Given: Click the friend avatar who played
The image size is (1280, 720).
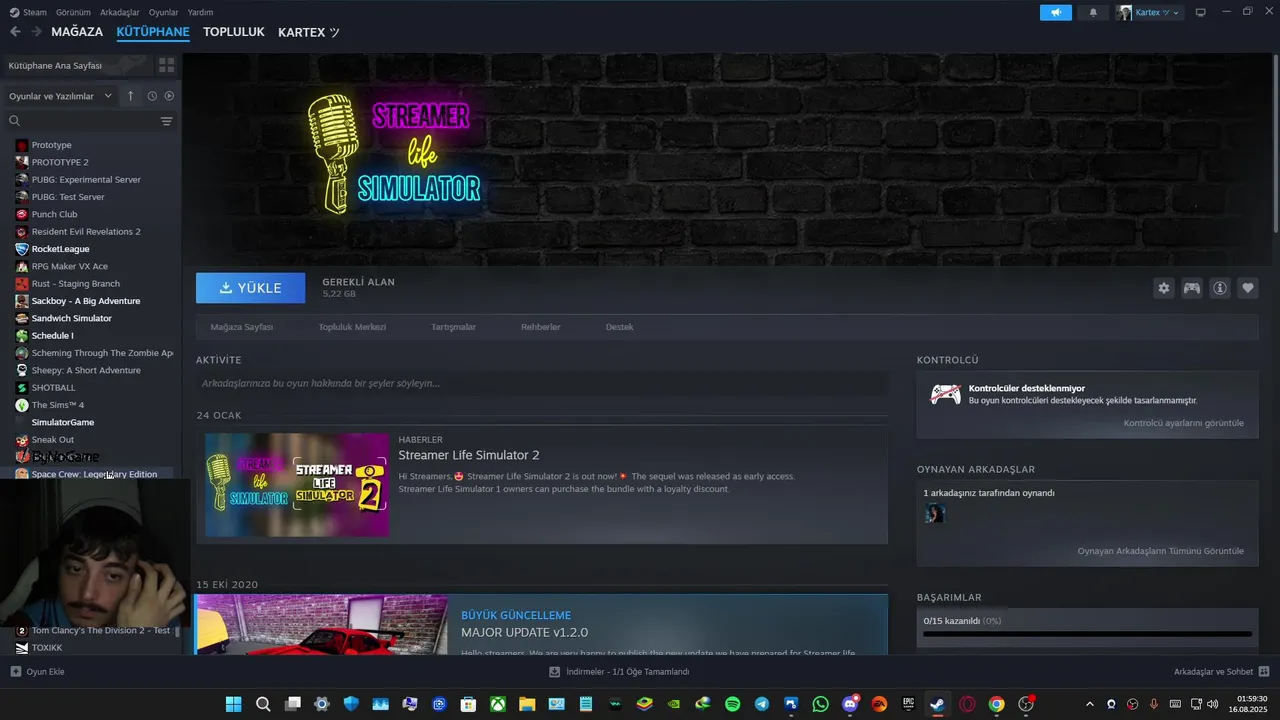Looking at the screenshot, I should coord(935,514).
